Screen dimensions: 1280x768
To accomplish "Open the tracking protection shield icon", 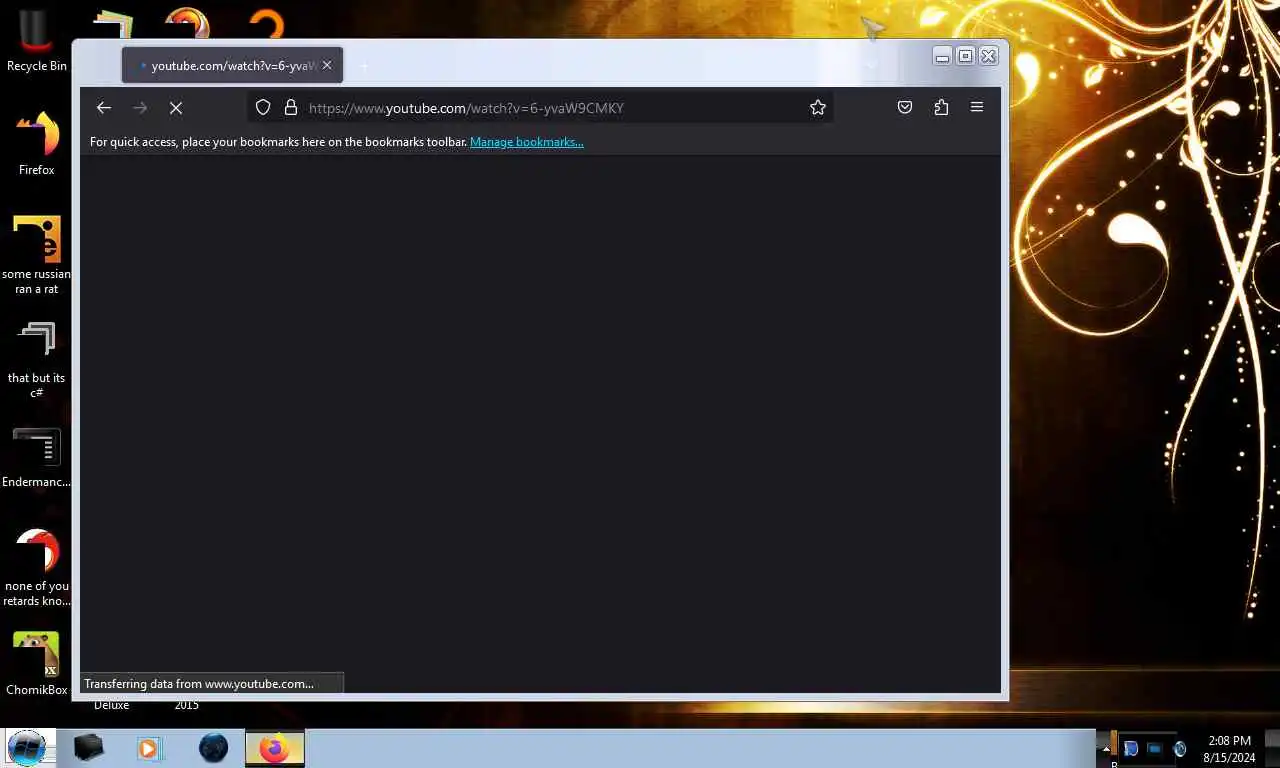I will pos(263,108).
